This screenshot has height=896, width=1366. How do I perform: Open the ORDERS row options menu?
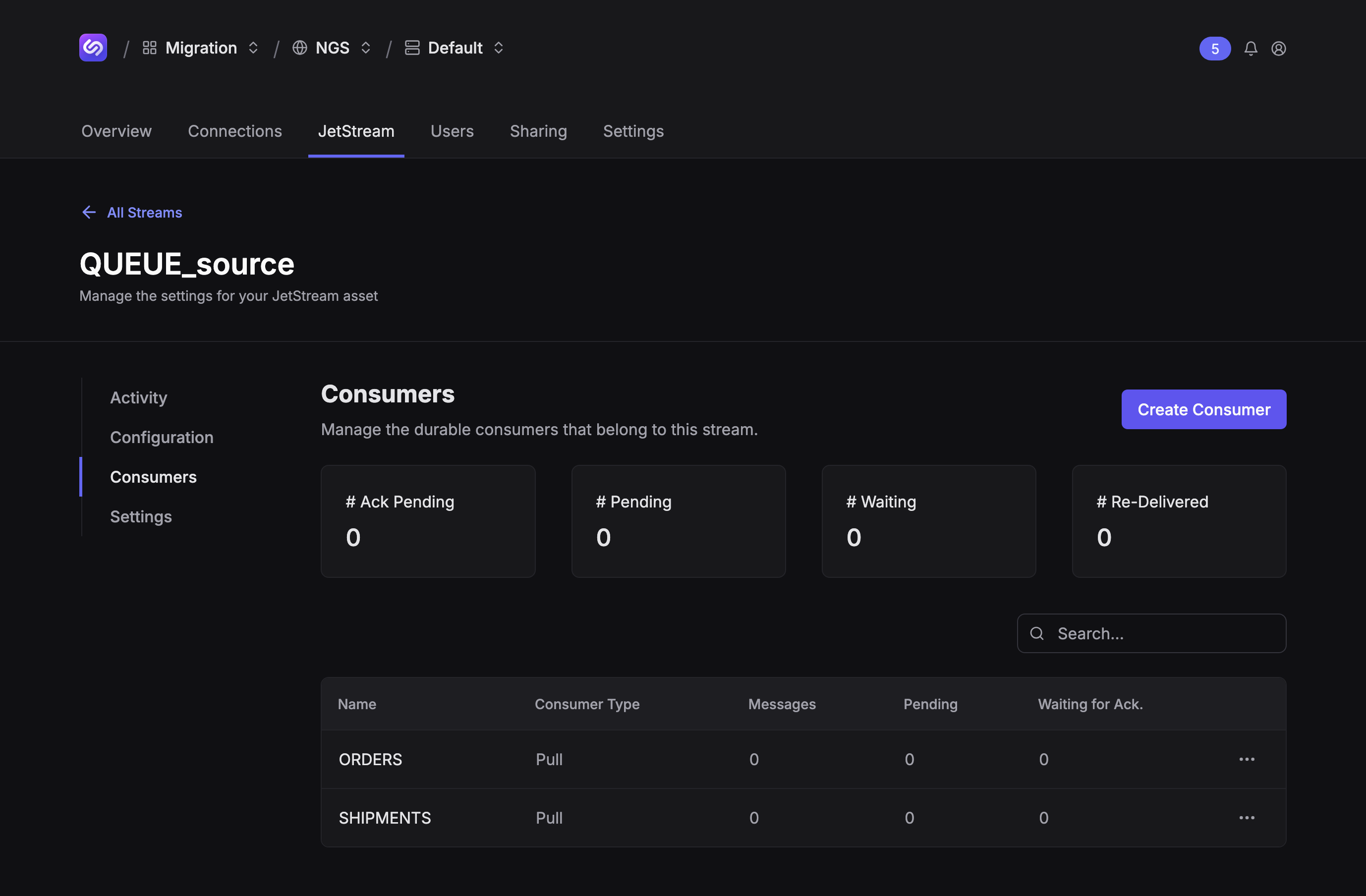point(1247,759)
